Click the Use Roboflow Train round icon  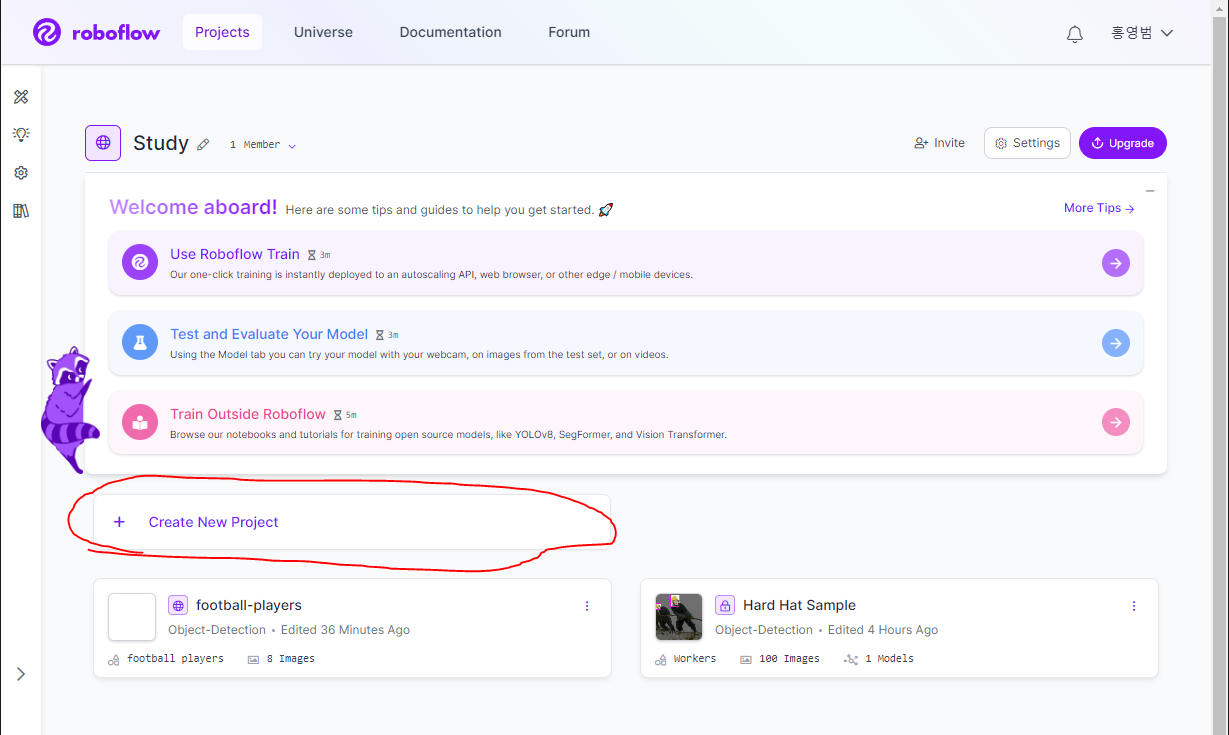tap(141, 263)
